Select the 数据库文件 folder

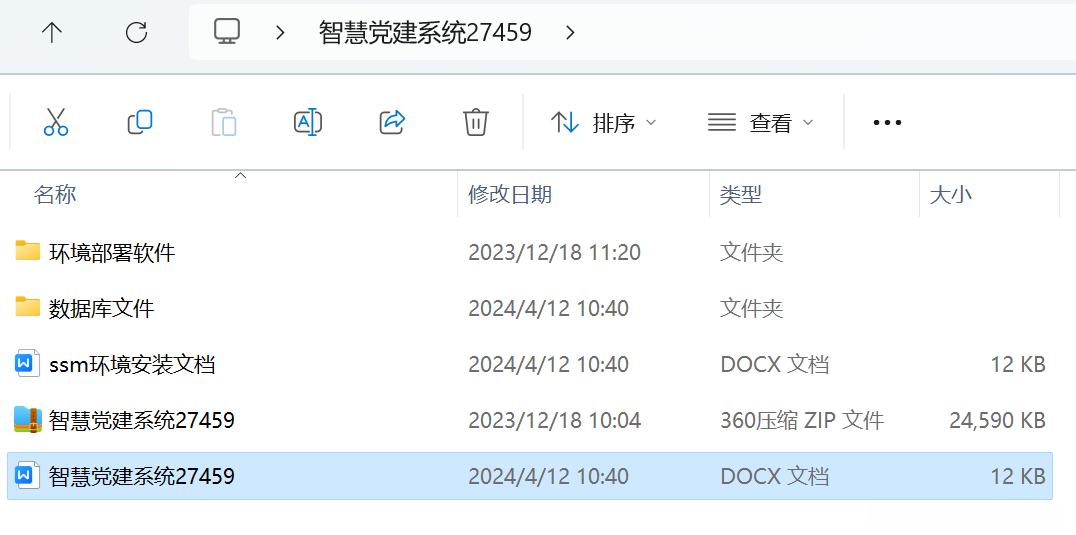click(101, 309)
